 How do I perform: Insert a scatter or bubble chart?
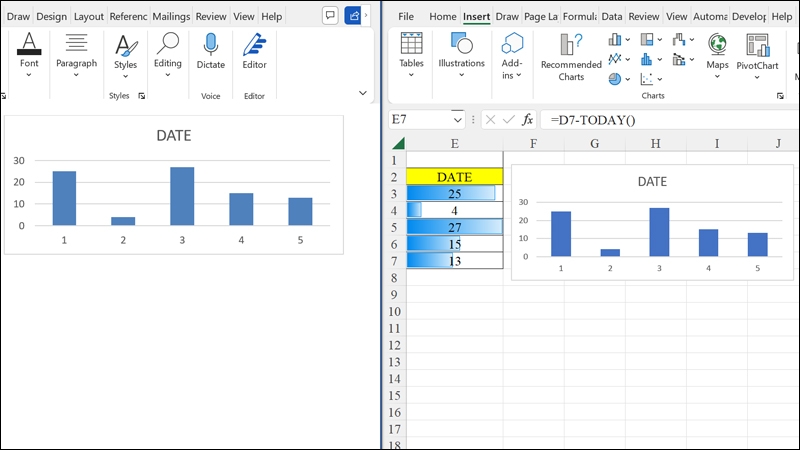click(x=647, y=79)
